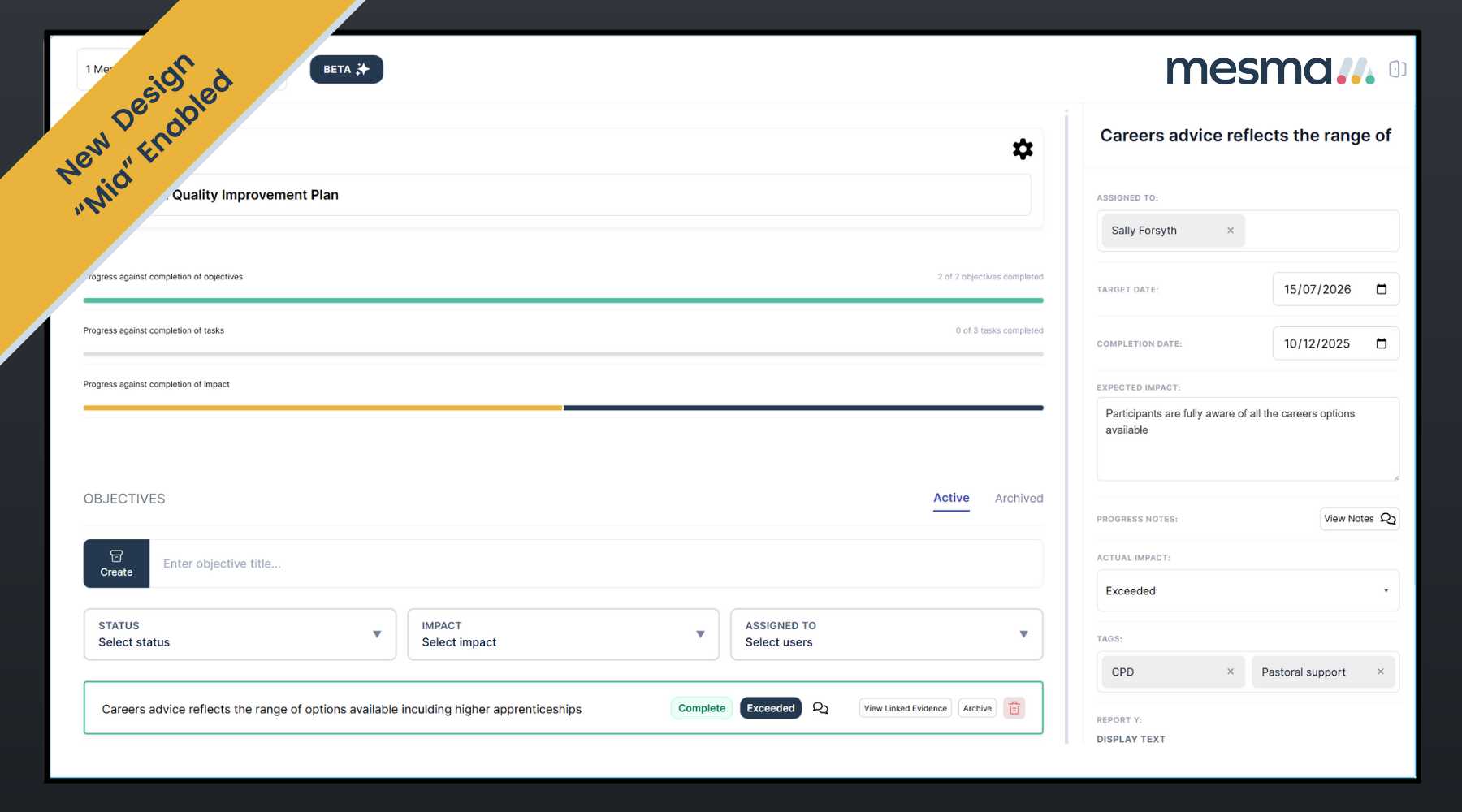Image resolution: width=1462 pixels, height=812 pixels.
Task: Click the View Notes button
Action: point(1359,518)
